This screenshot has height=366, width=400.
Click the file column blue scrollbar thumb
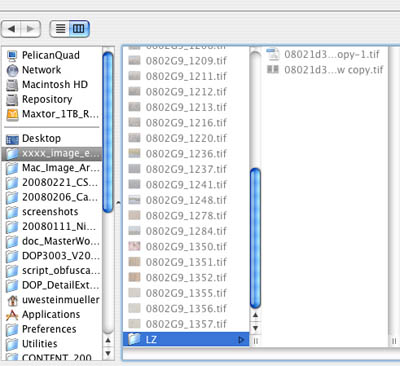click(x=255, y=238)
